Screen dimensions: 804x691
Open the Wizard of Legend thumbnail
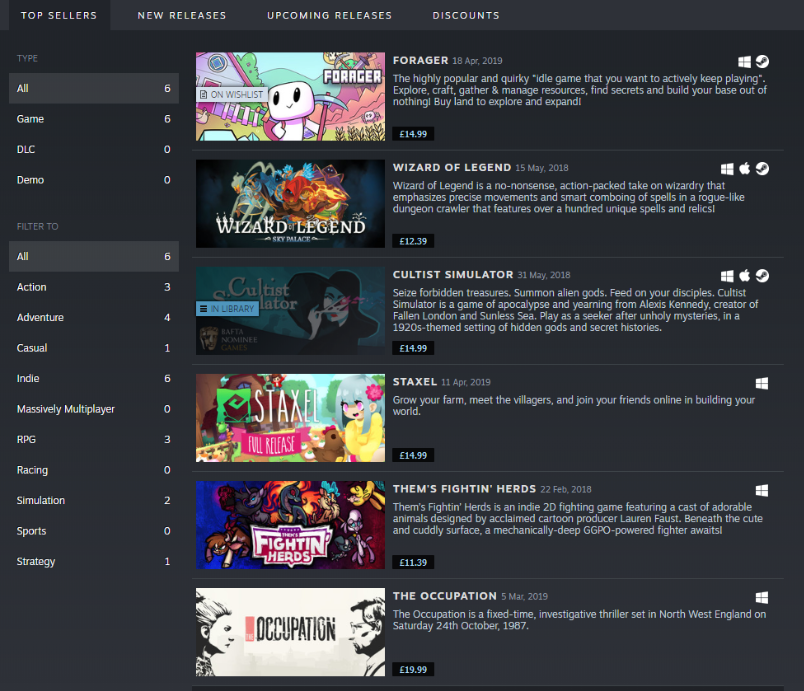point(290,204)
